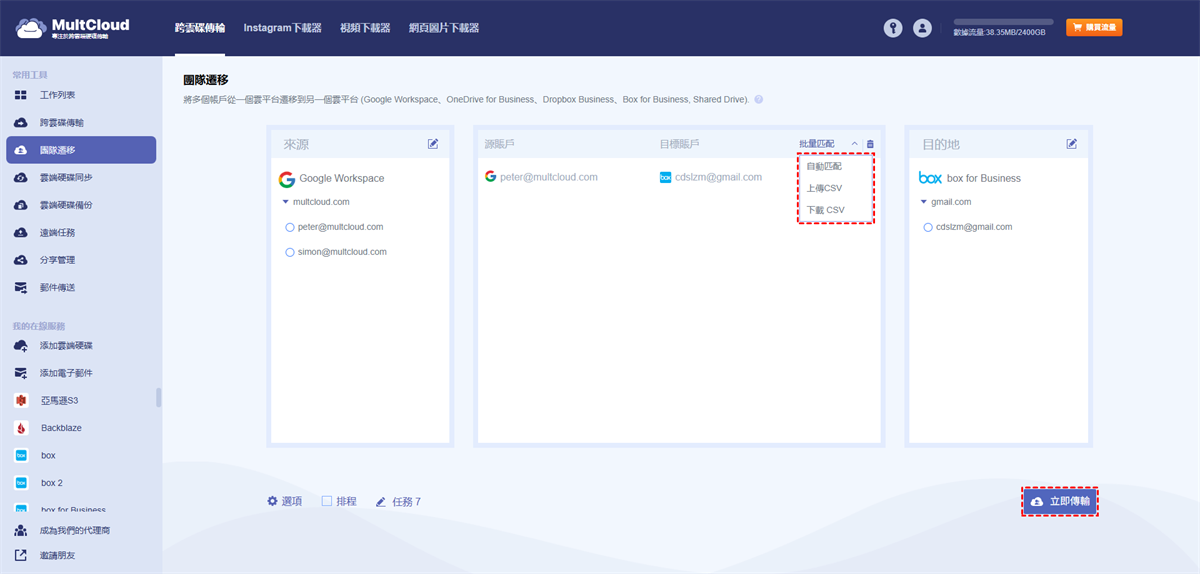Select the peter@multcloud.com radio button
The width and height of the screenshot is (1200, 574).
[x=290, y=227]
